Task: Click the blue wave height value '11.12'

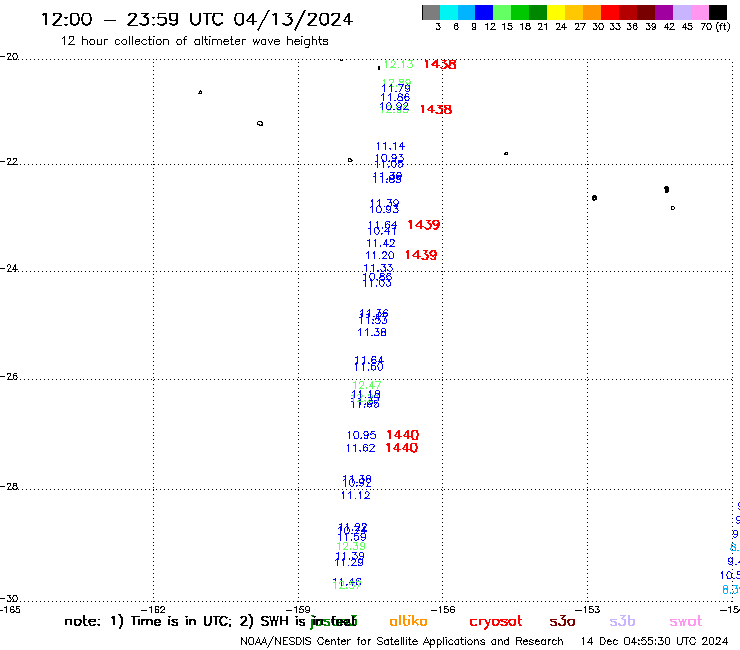Action: click(x=355, y=495)
